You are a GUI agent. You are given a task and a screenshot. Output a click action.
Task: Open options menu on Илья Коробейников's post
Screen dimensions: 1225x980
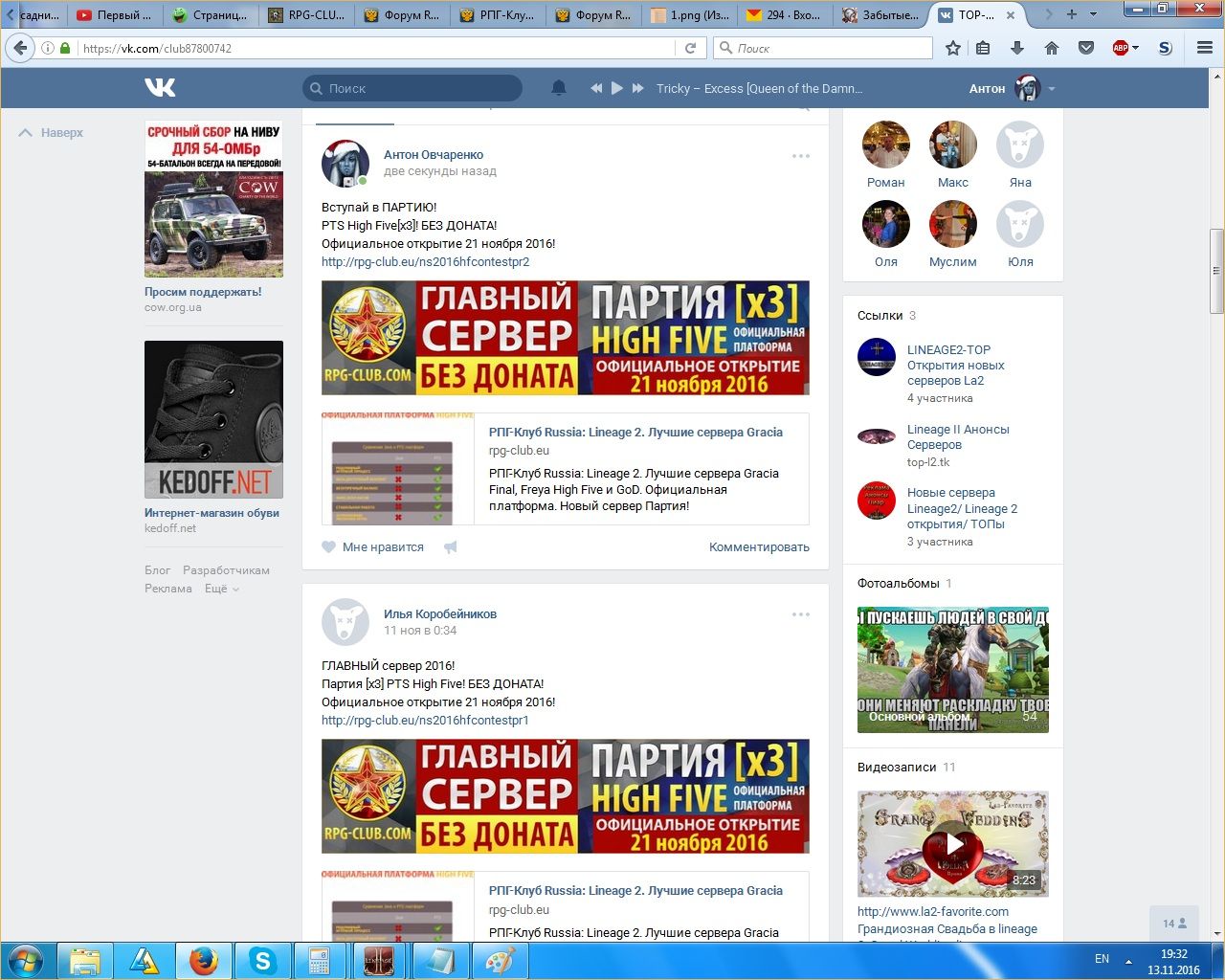[801, 614]
